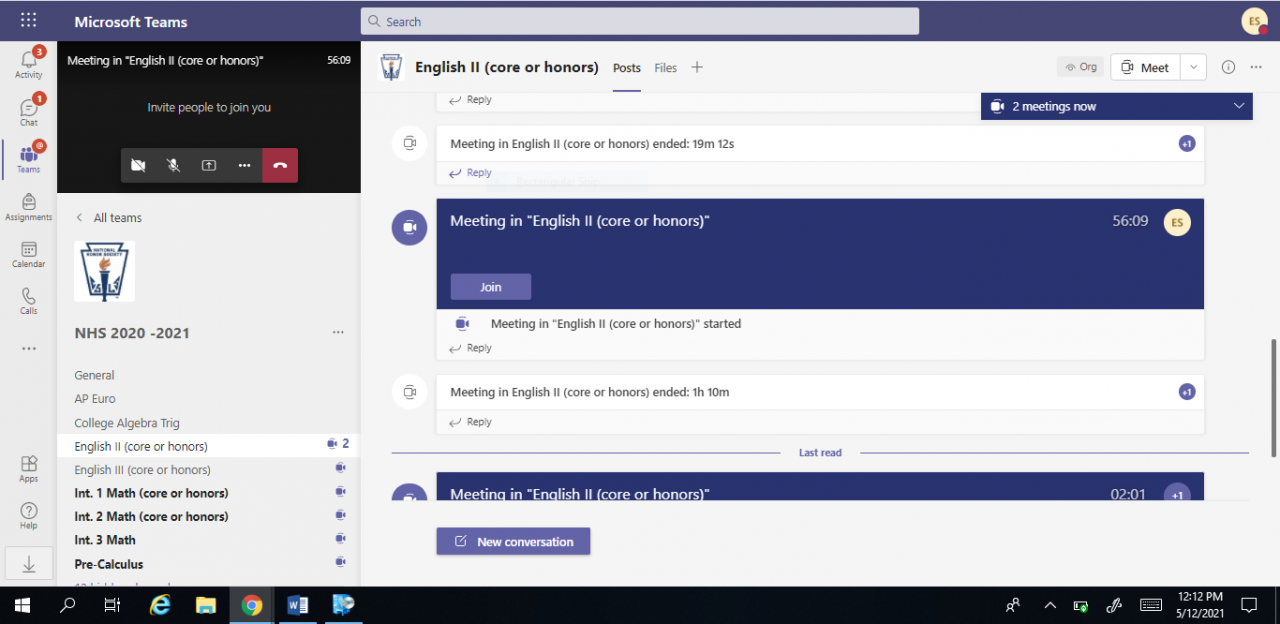This screenshot has width=1280, height=624.
Task: Expand the Meet dropdown arrow
Action: (1193, 67)
